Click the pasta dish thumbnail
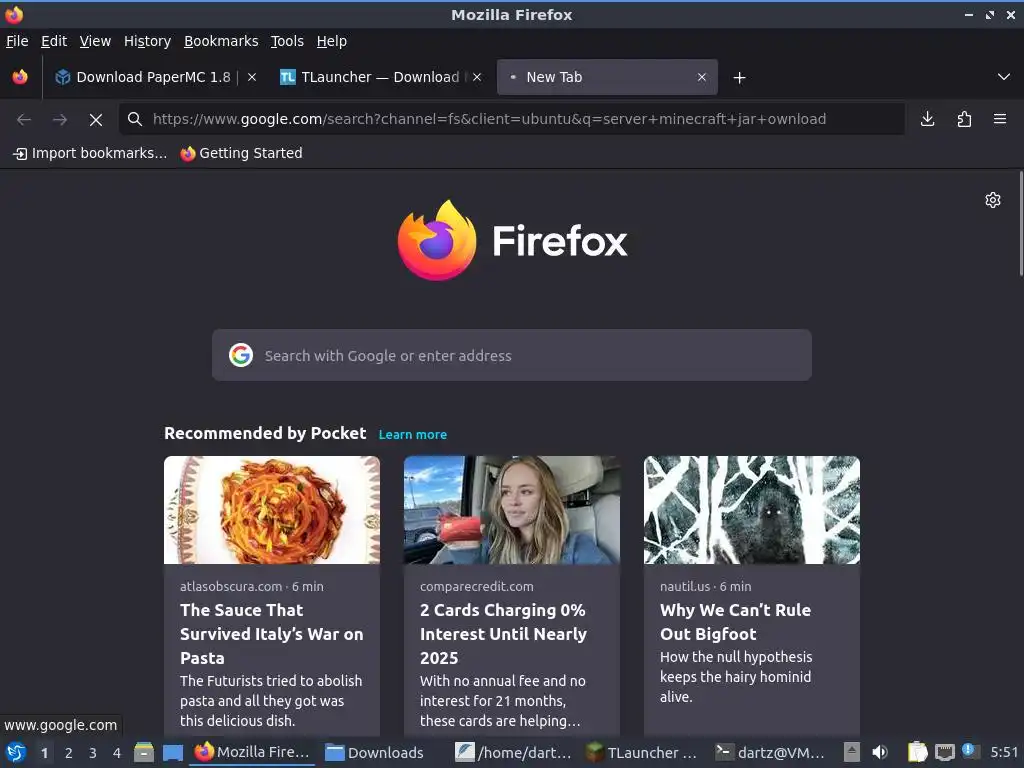The image size is (1024, 768). (272, 510)
